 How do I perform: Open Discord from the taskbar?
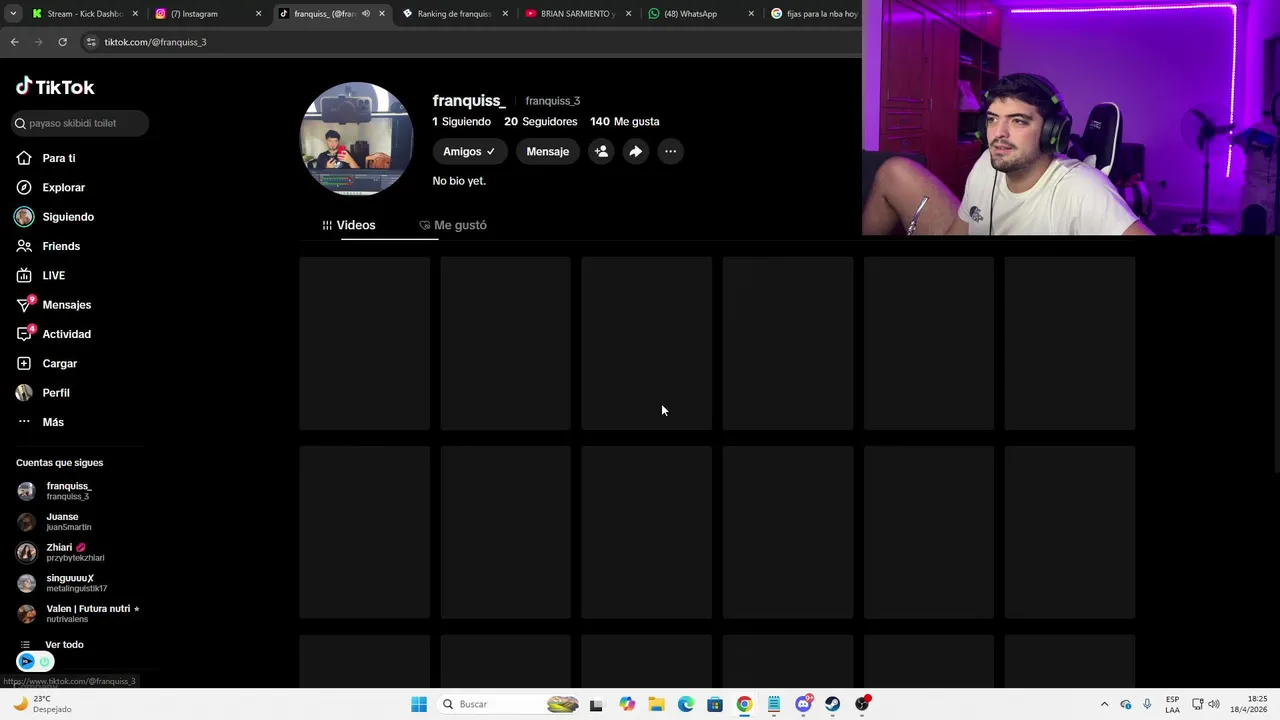tap(803, 704)
